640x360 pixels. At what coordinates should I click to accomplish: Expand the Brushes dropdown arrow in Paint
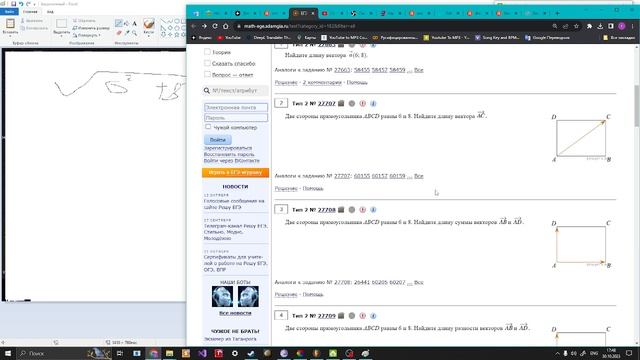pyautogui.click(x=149, y=36)
